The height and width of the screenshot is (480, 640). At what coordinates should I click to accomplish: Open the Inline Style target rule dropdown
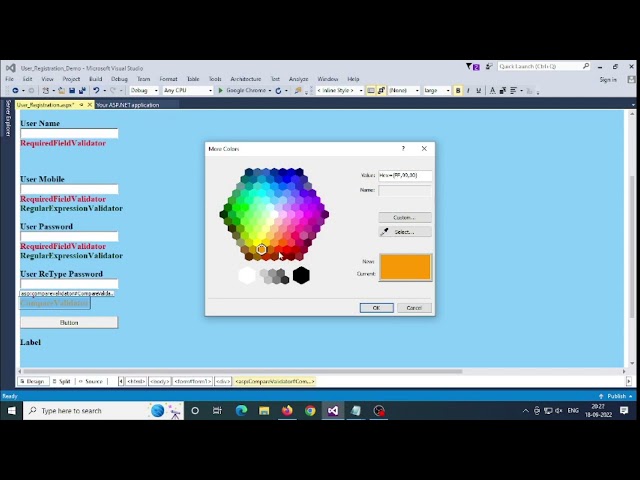(x=361, y=91)
